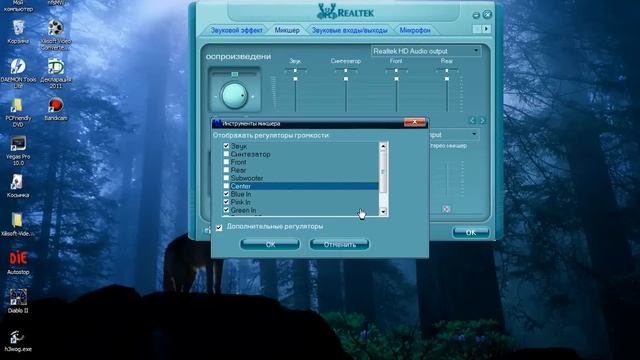Enable the Front volume checkbox
This screenshot has width=640, height=360.
226,162
